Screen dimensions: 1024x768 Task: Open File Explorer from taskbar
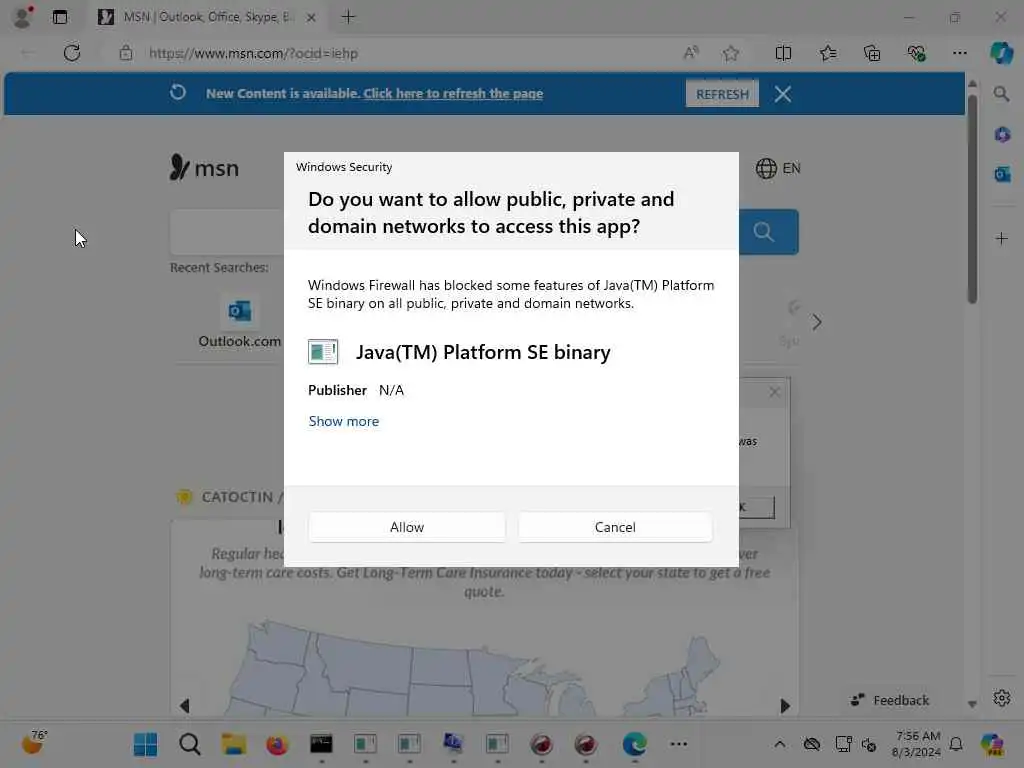234,744
